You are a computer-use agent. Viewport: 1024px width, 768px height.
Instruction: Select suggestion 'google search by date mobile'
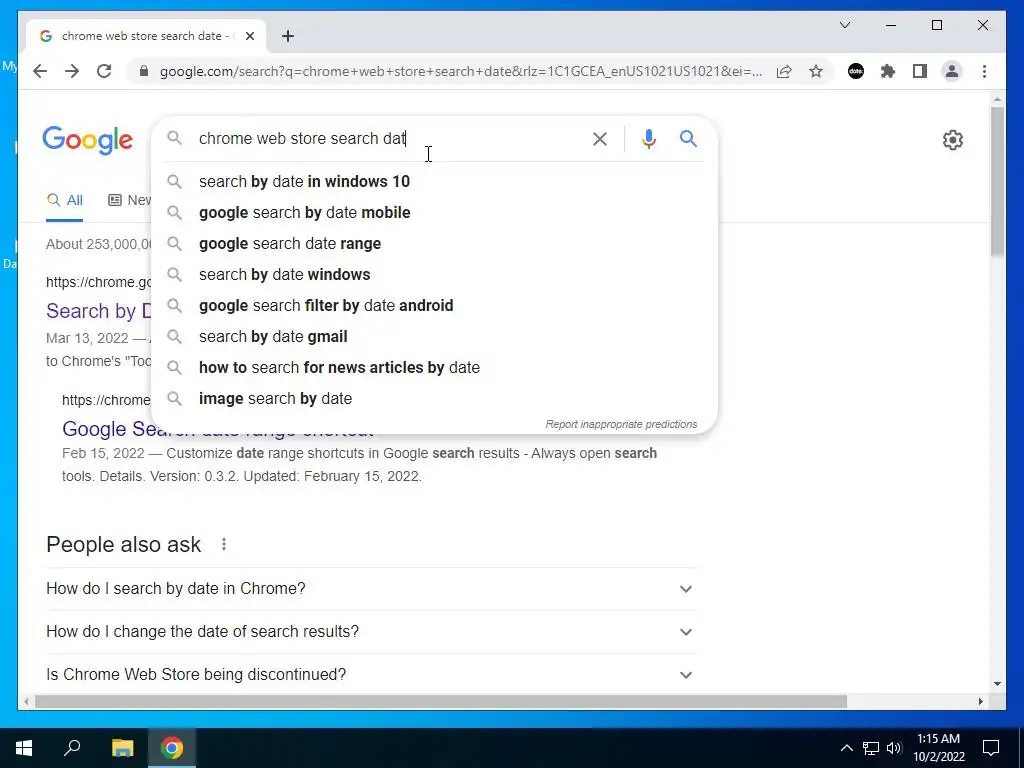pos(434,212)
